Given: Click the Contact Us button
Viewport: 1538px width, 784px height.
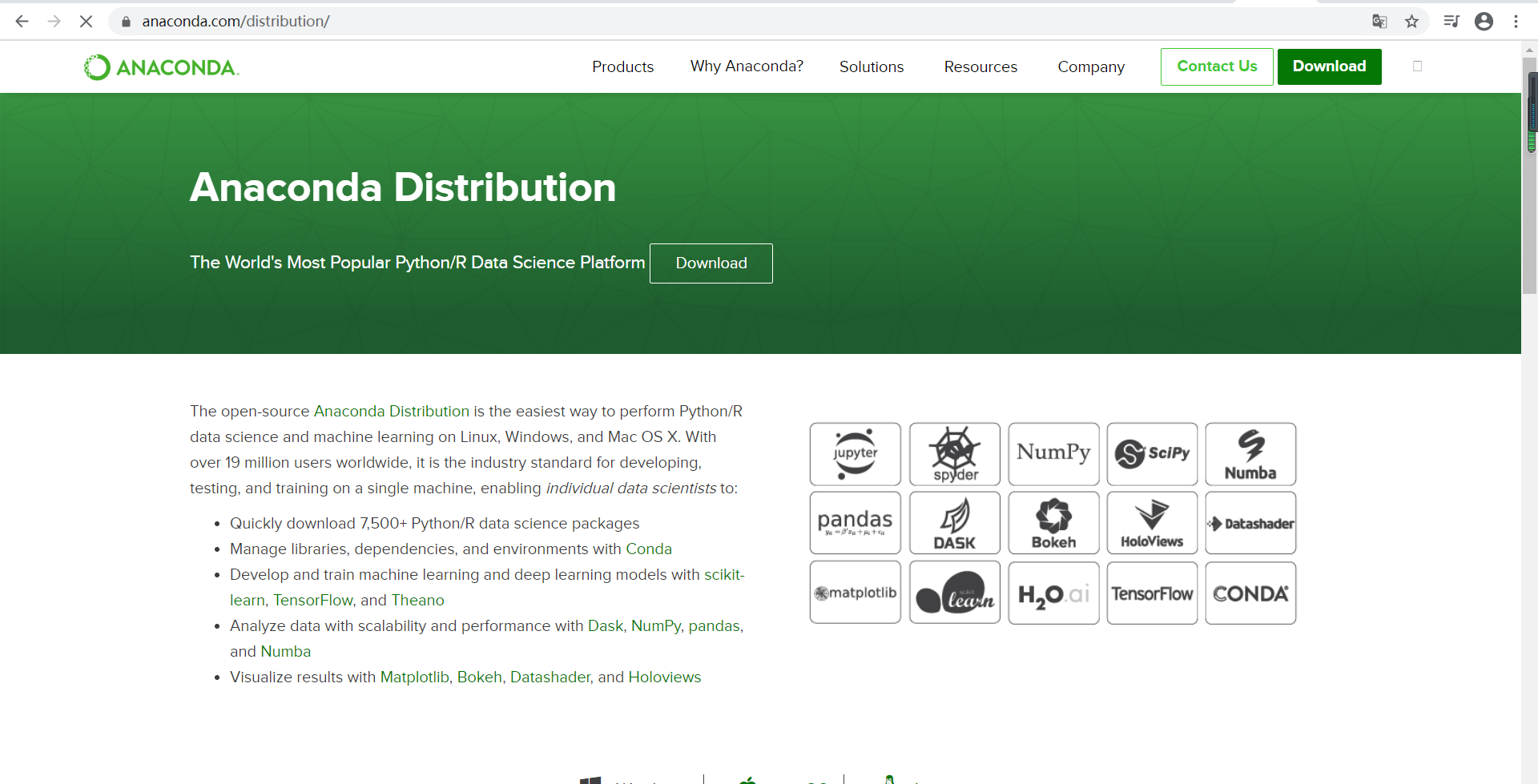Looking at the screenshot, I should (x=1217, y=66).
